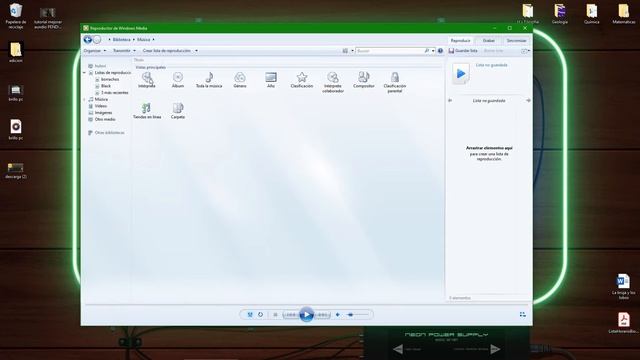Click the Música breadcrumb

[x=144, y=40]
